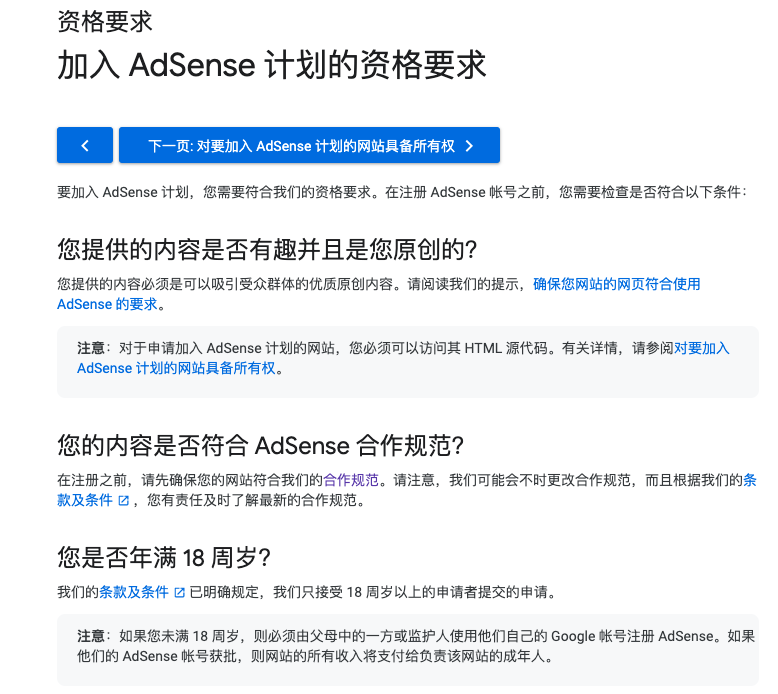Open the 确保您网站的网页符合使用 AdSense 的要求 link

pyautogui.click(x=616, y=284)
